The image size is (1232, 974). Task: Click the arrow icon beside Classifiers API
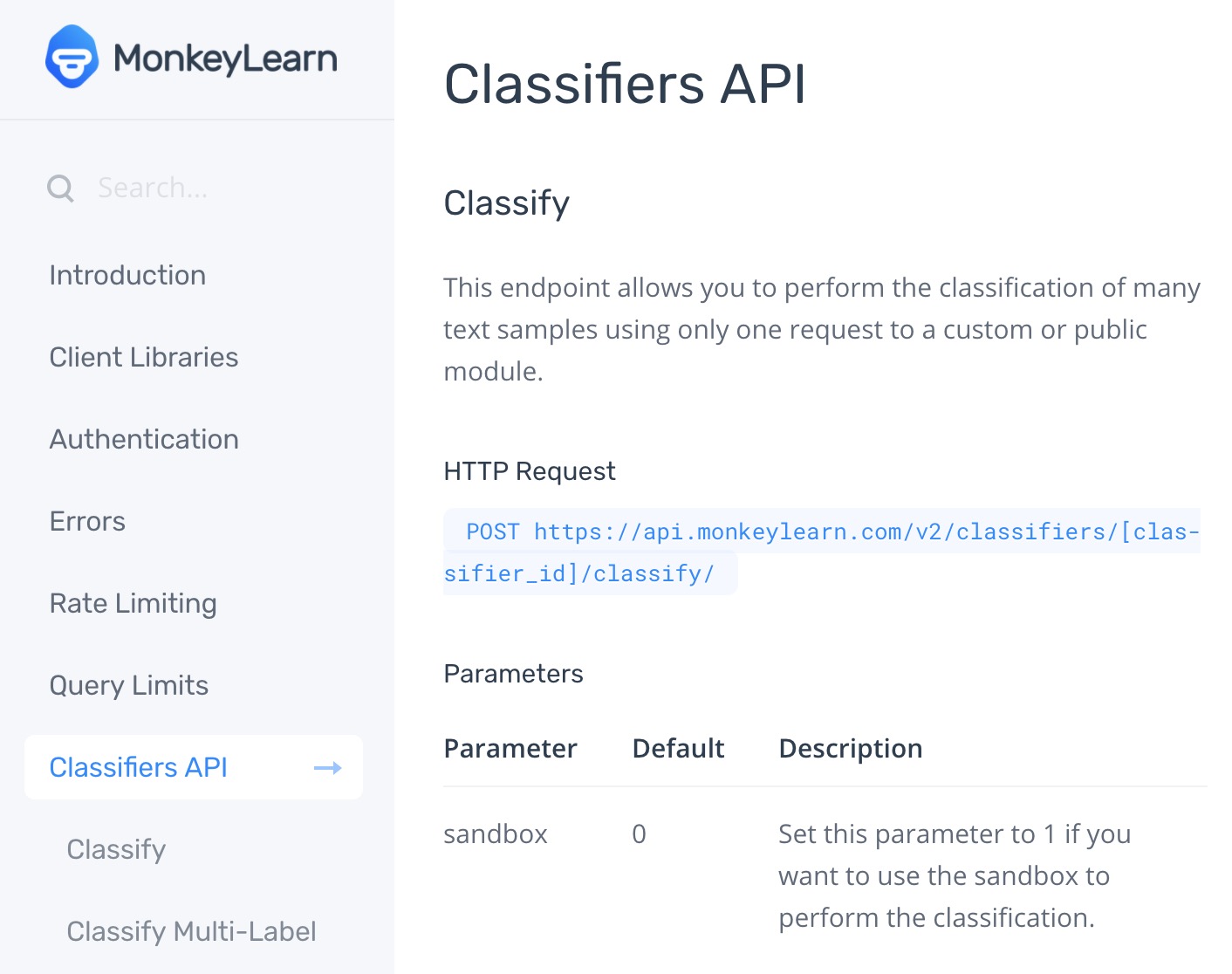(327, 768)
